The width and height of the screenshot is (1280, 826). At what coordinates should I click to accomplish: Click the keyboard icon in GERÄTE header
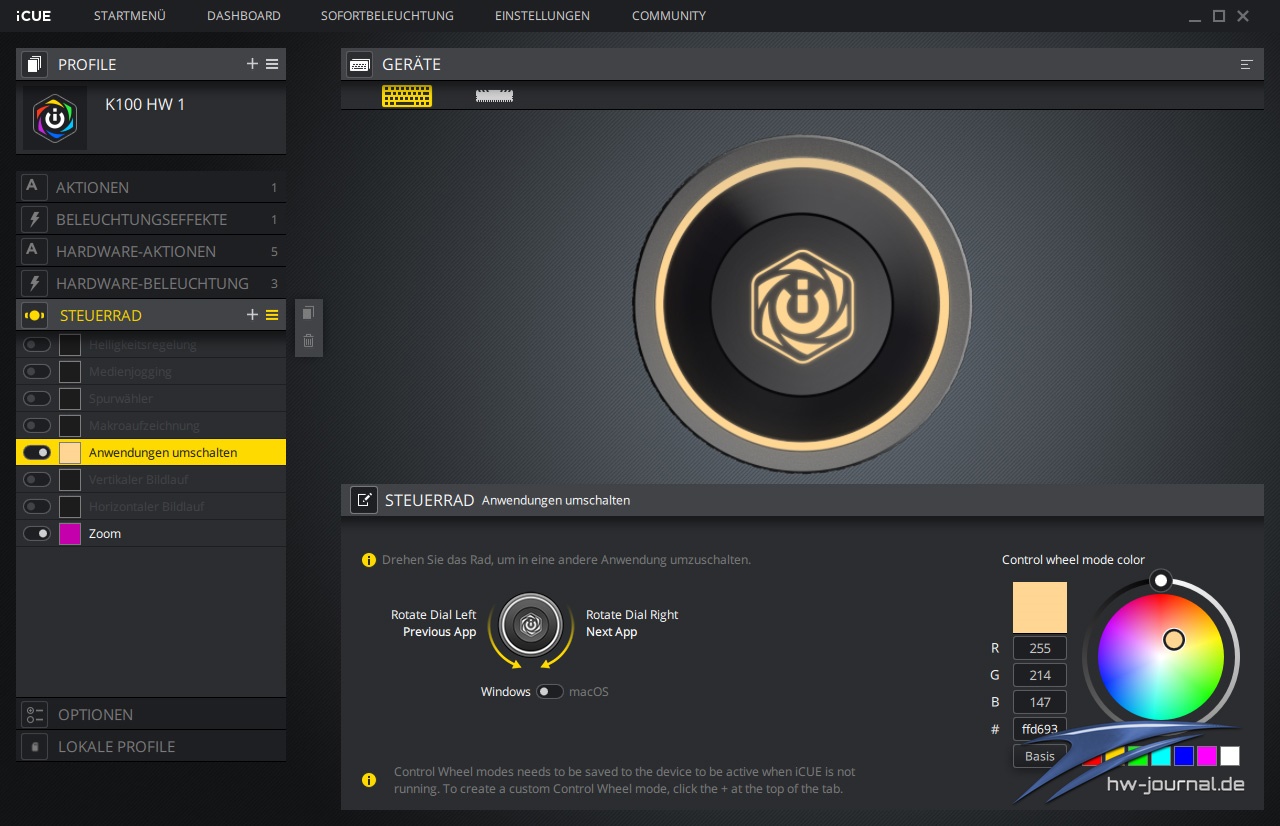click(x=360, y=64)
